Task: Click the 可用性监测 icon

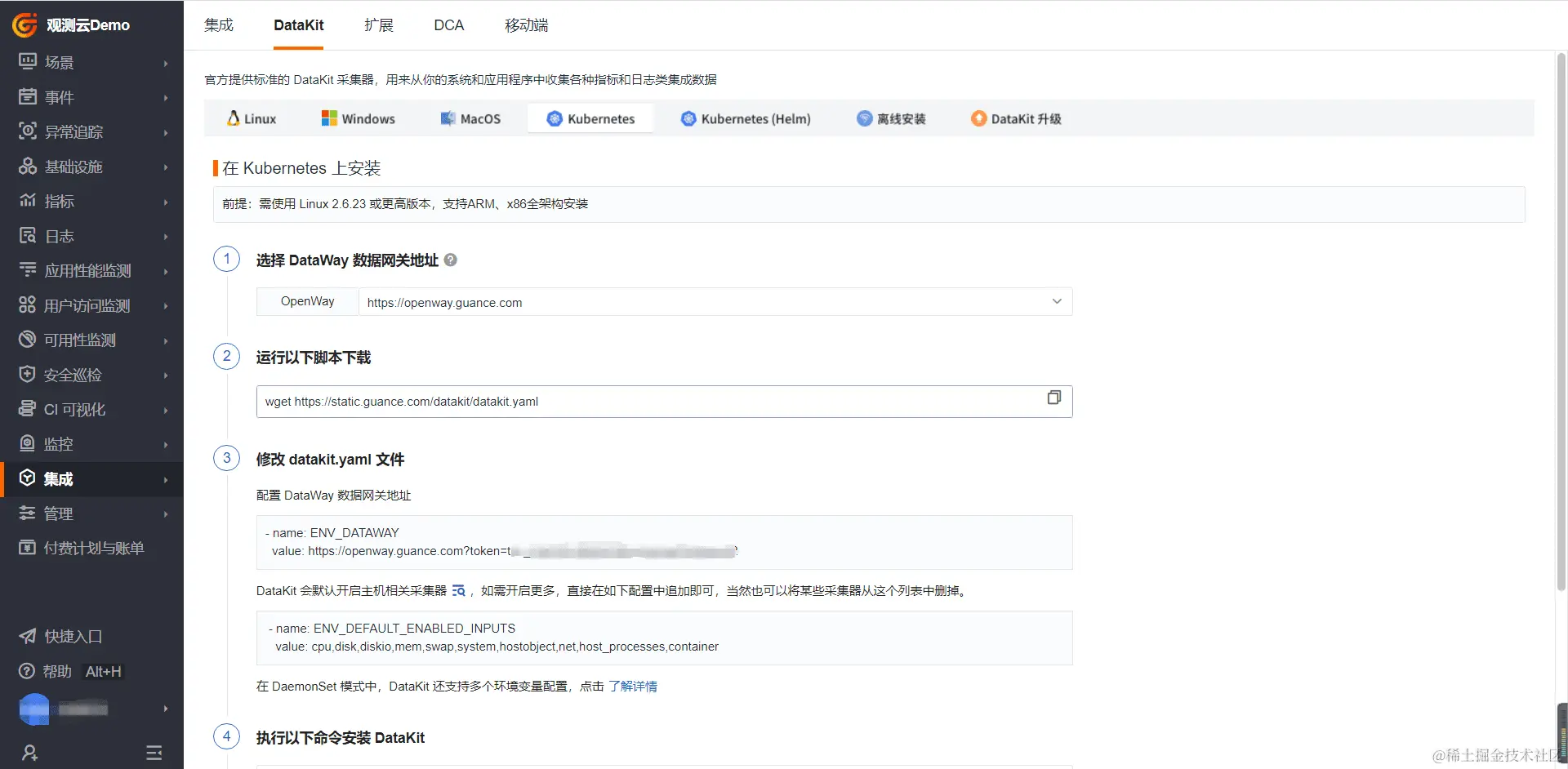Action: tap(28, 340)
